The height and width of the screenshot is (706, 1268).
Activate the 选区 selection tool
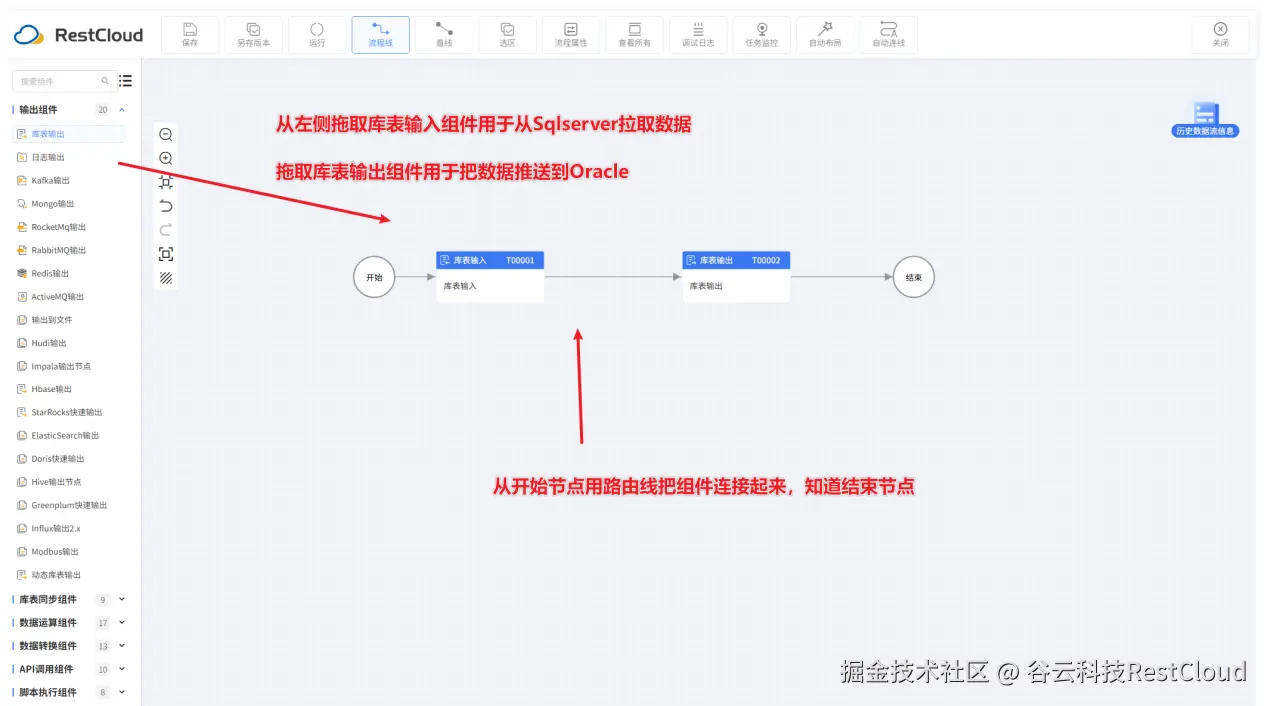(507, 35)
